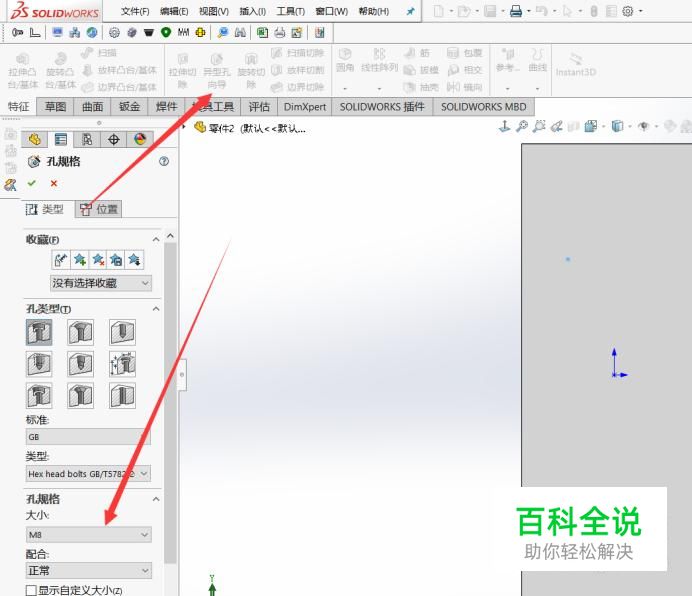Open the FeatureManager design tree tab
This screenshot has height=596, width=692.
click(x=34, y=140)
